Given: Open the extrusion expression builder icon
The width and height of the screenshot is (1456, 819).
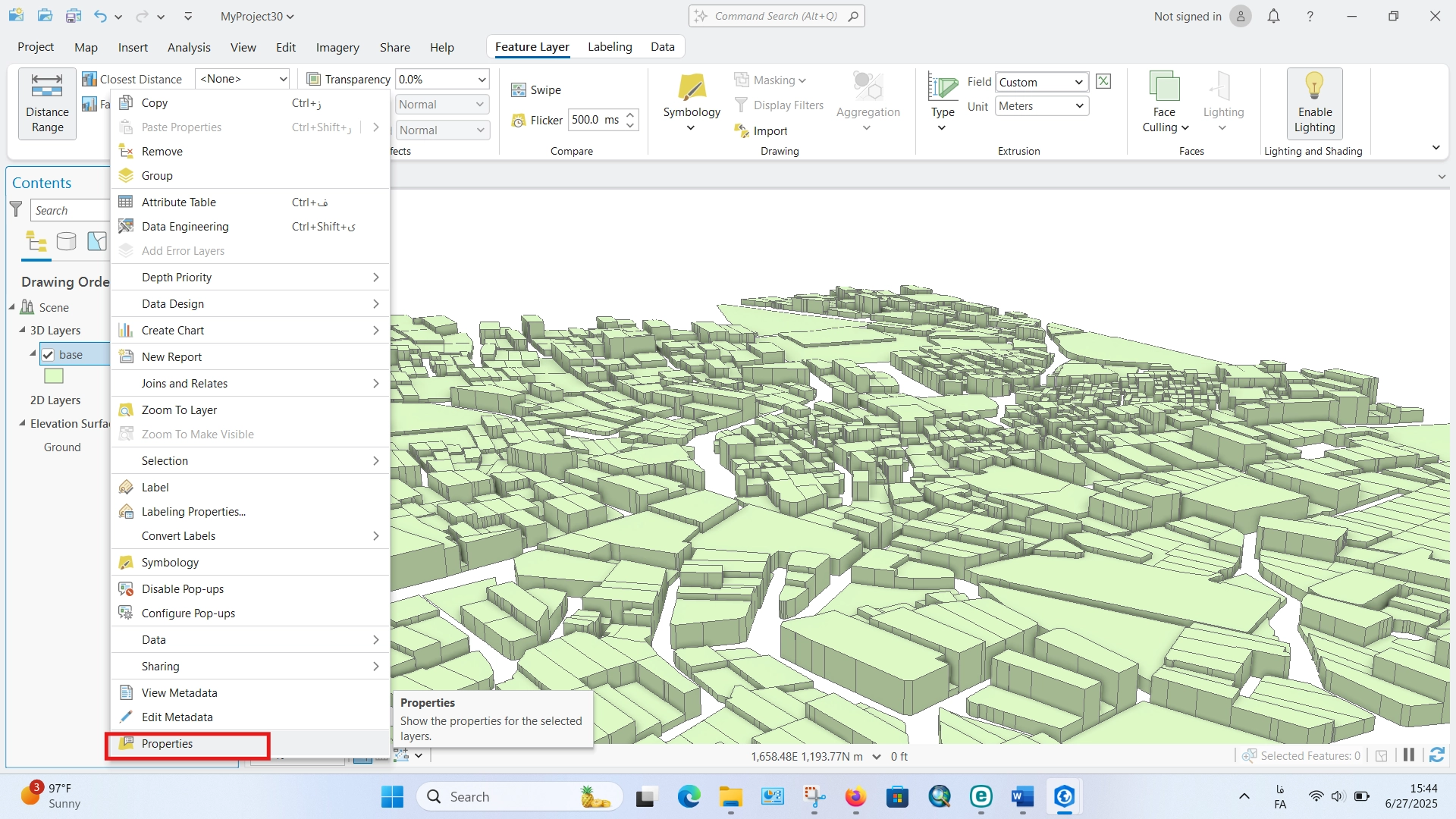Looking at the screenshot, I should point(1103,82).
